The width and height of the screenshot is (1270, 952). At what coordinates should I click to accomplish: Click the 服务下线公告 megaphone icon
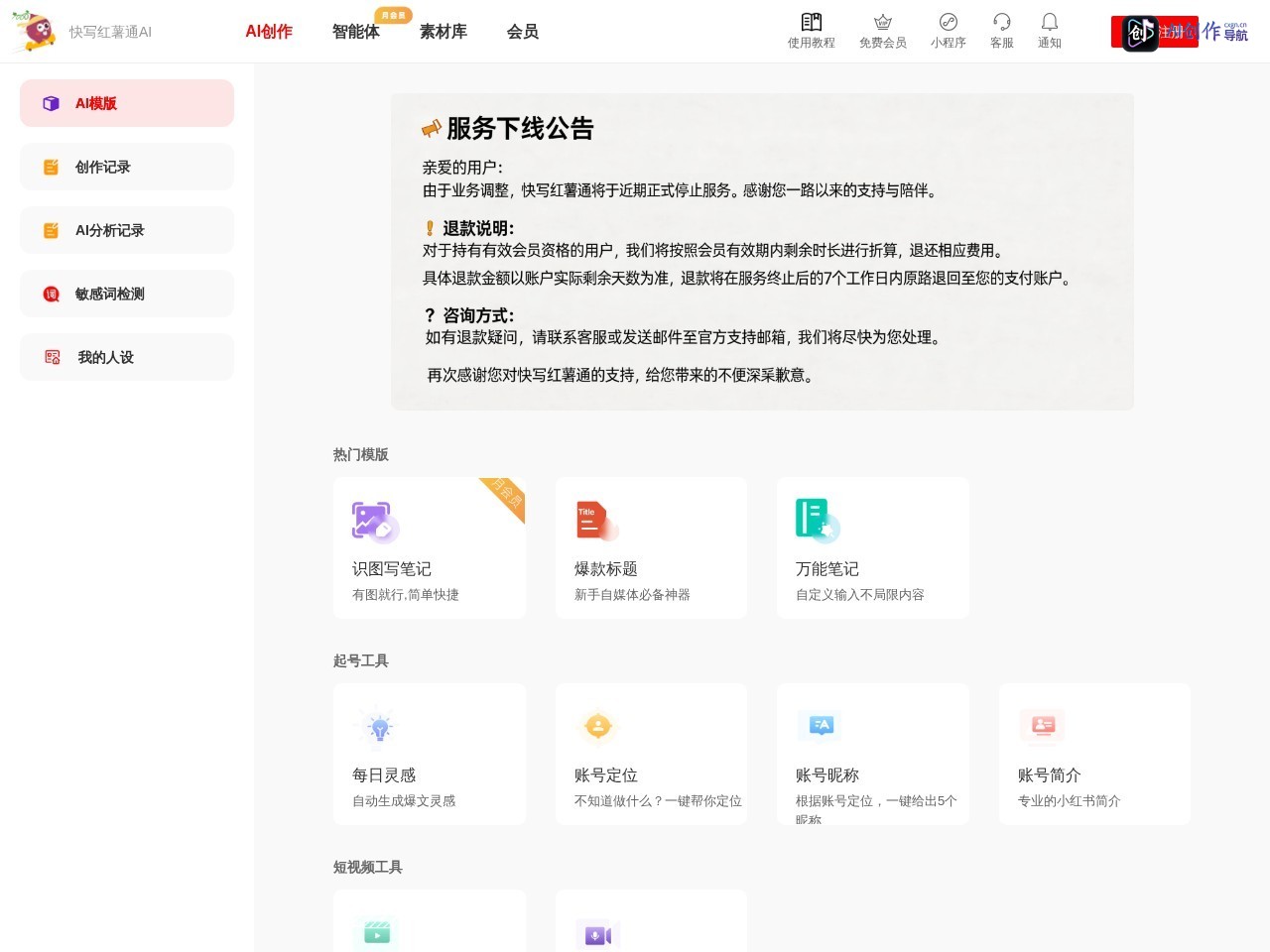(x=432, y=129)
